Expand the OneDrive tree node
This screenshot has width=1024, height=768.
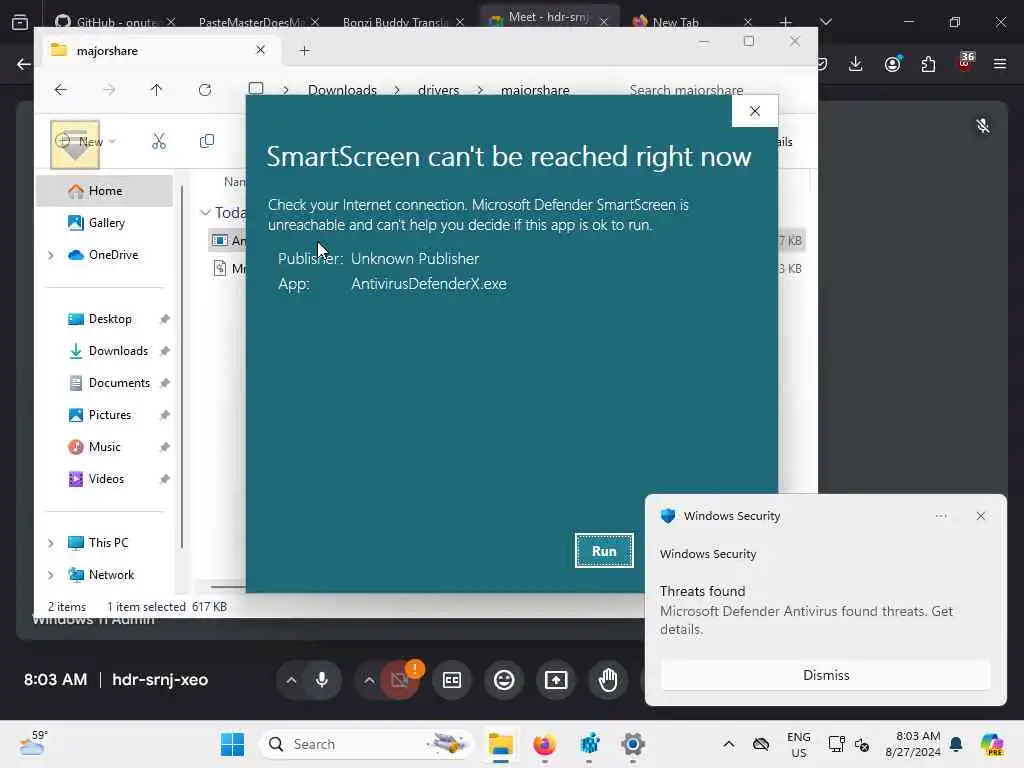(x=51, y=255)
